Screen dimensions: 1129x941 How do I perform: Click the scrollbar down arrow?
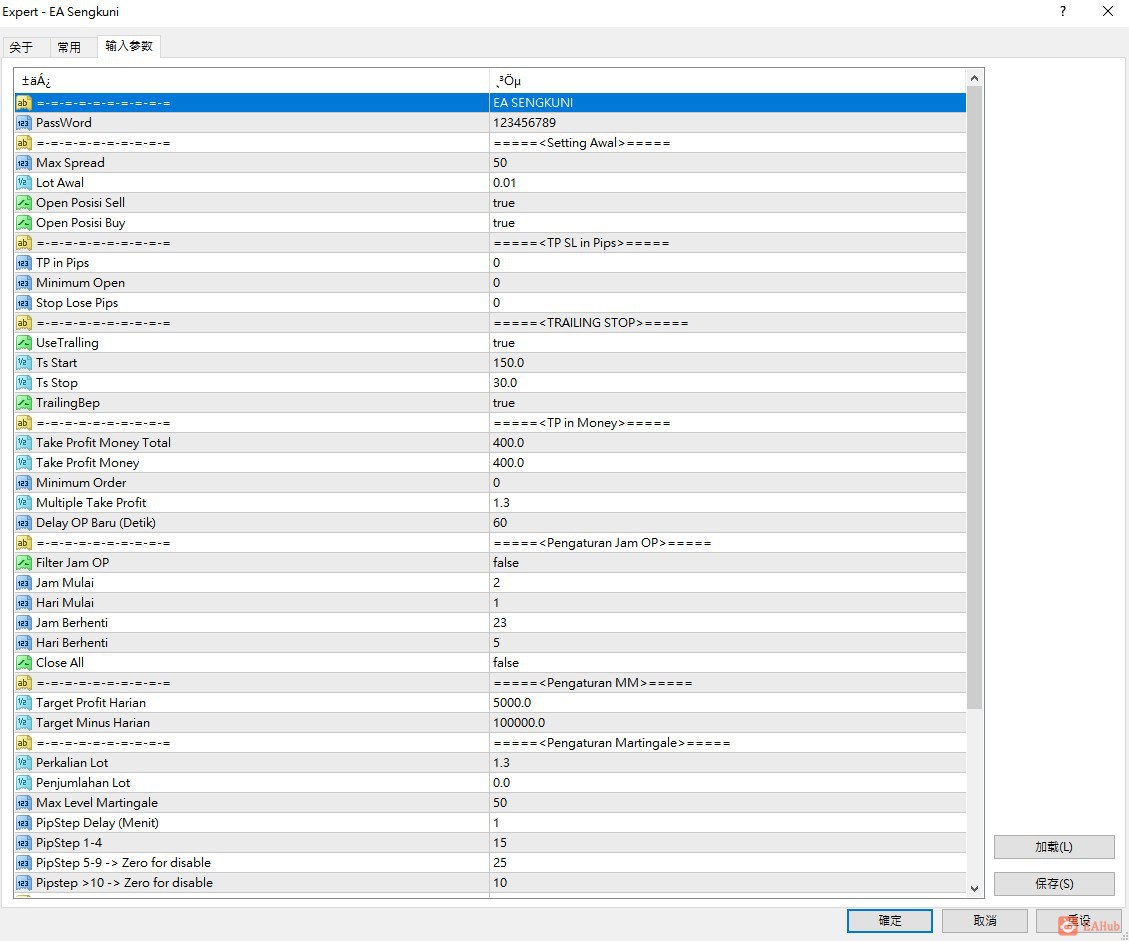tap(974, 889)
